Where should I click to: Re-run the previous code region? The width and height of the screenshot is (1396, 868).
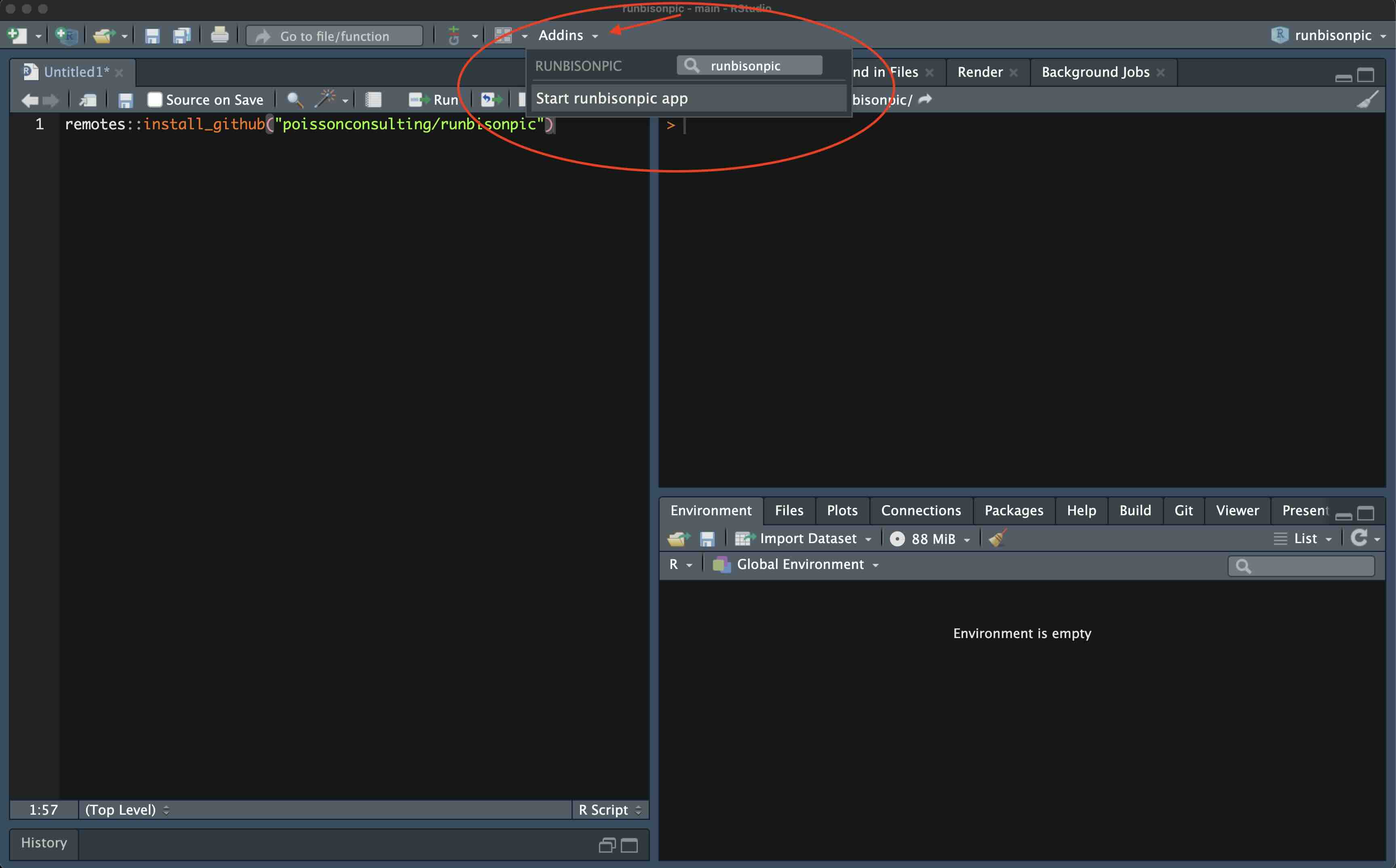(491, 99)
